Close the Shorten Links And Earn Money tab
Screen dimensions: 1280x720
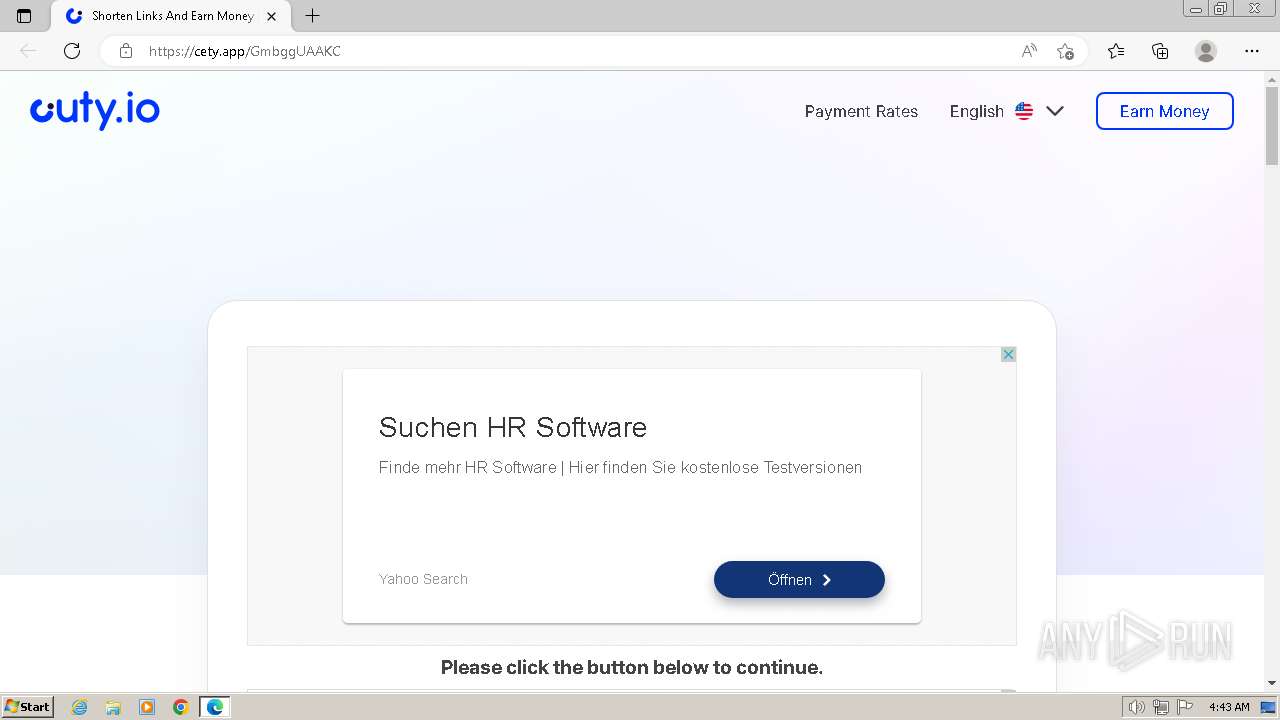(271, 16)
